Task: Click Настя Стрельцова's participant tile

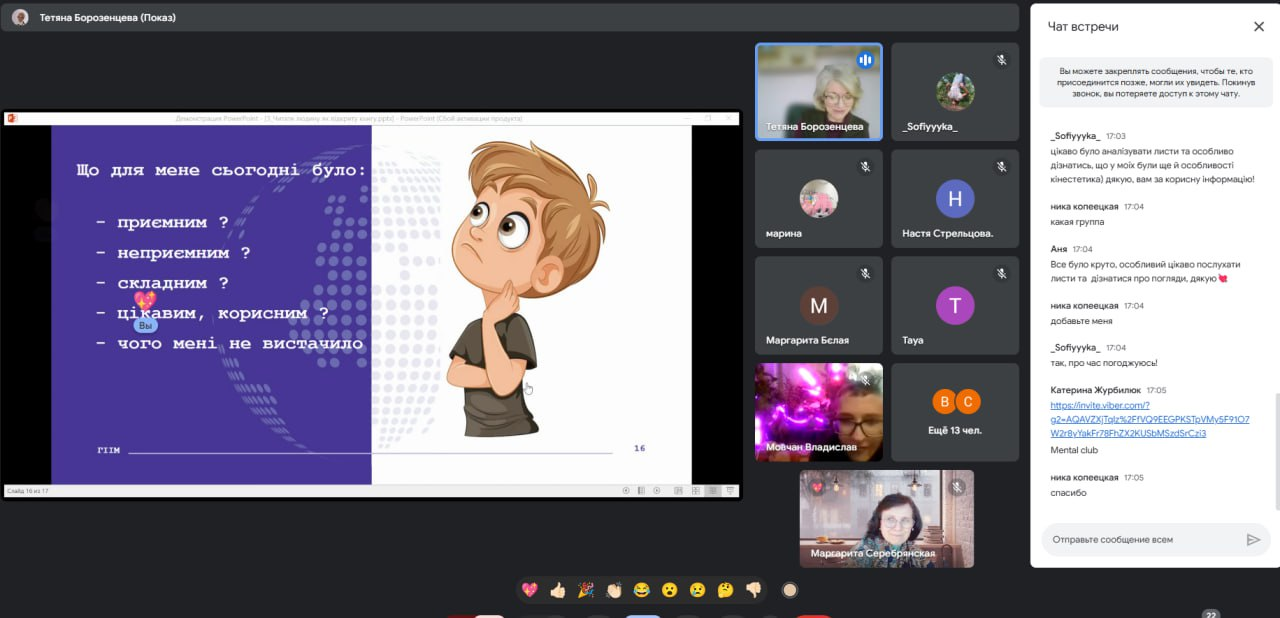Action: (954, 198)
